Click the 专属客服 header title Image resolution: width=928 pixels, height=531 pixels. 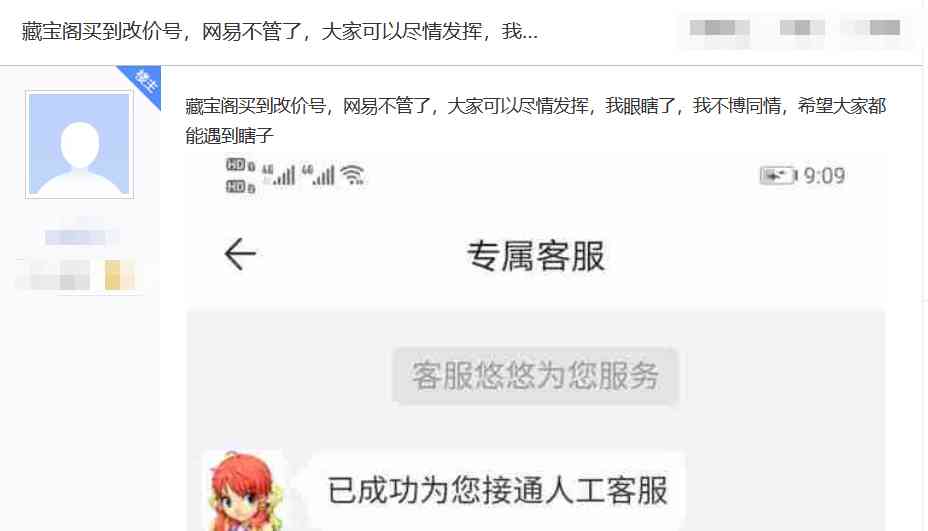click(536, 256)
